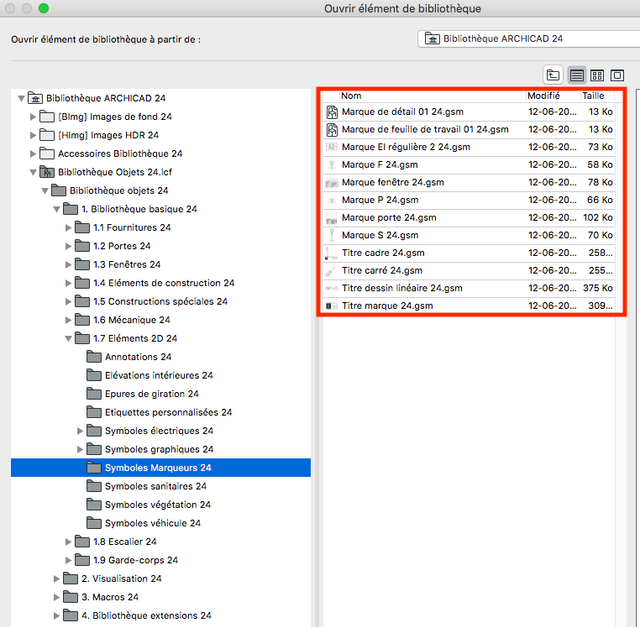Screen dimensions: 640x627
Task: Click the Titre marque 24.gsm file icon
Action: [x=331, y=306]
